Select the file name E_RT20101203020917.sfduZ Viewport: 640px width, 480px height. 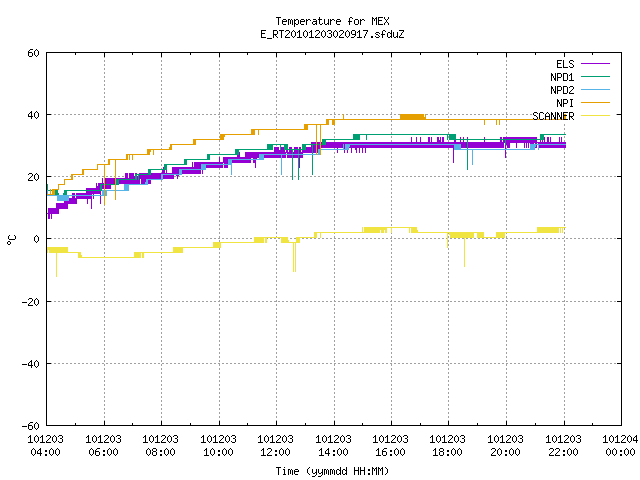332,34
